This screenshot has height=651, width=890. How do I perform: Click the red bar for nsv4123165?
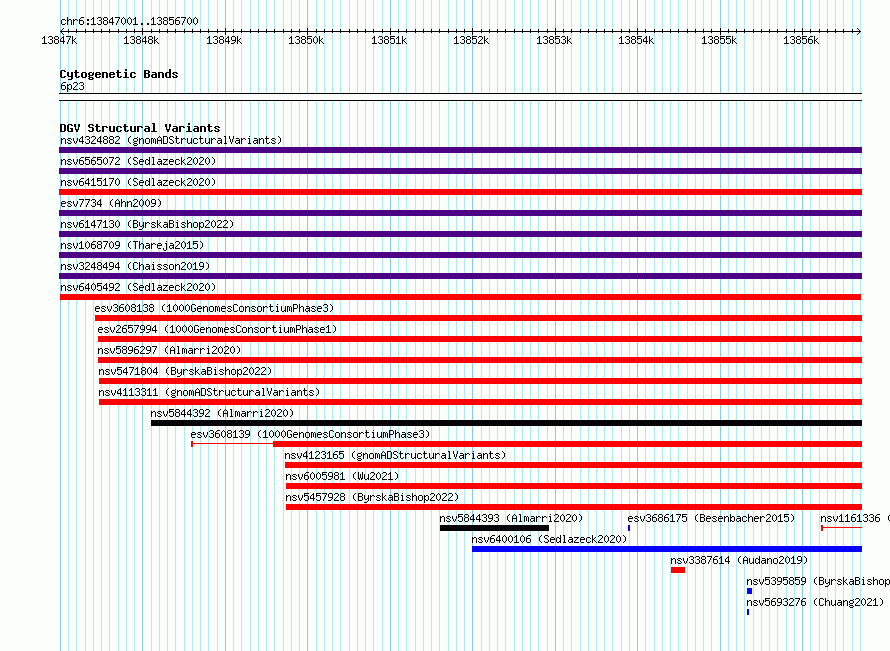tap(573, 465)
